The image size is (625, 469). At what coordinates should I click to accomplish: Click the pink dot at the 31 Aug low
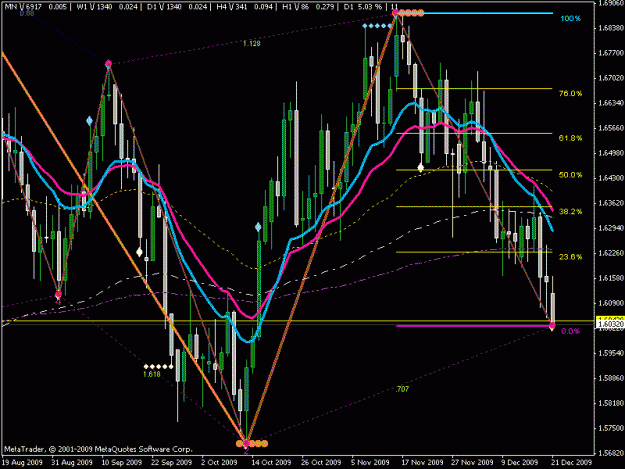pos(58,295)
